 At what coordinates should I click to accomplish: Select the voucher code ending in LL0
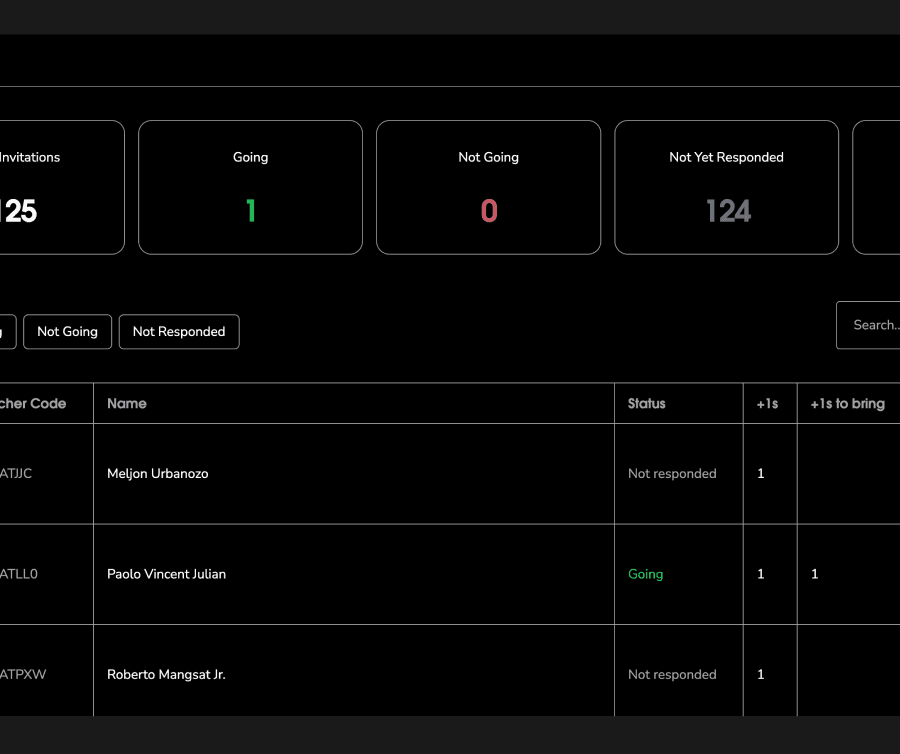19,574
